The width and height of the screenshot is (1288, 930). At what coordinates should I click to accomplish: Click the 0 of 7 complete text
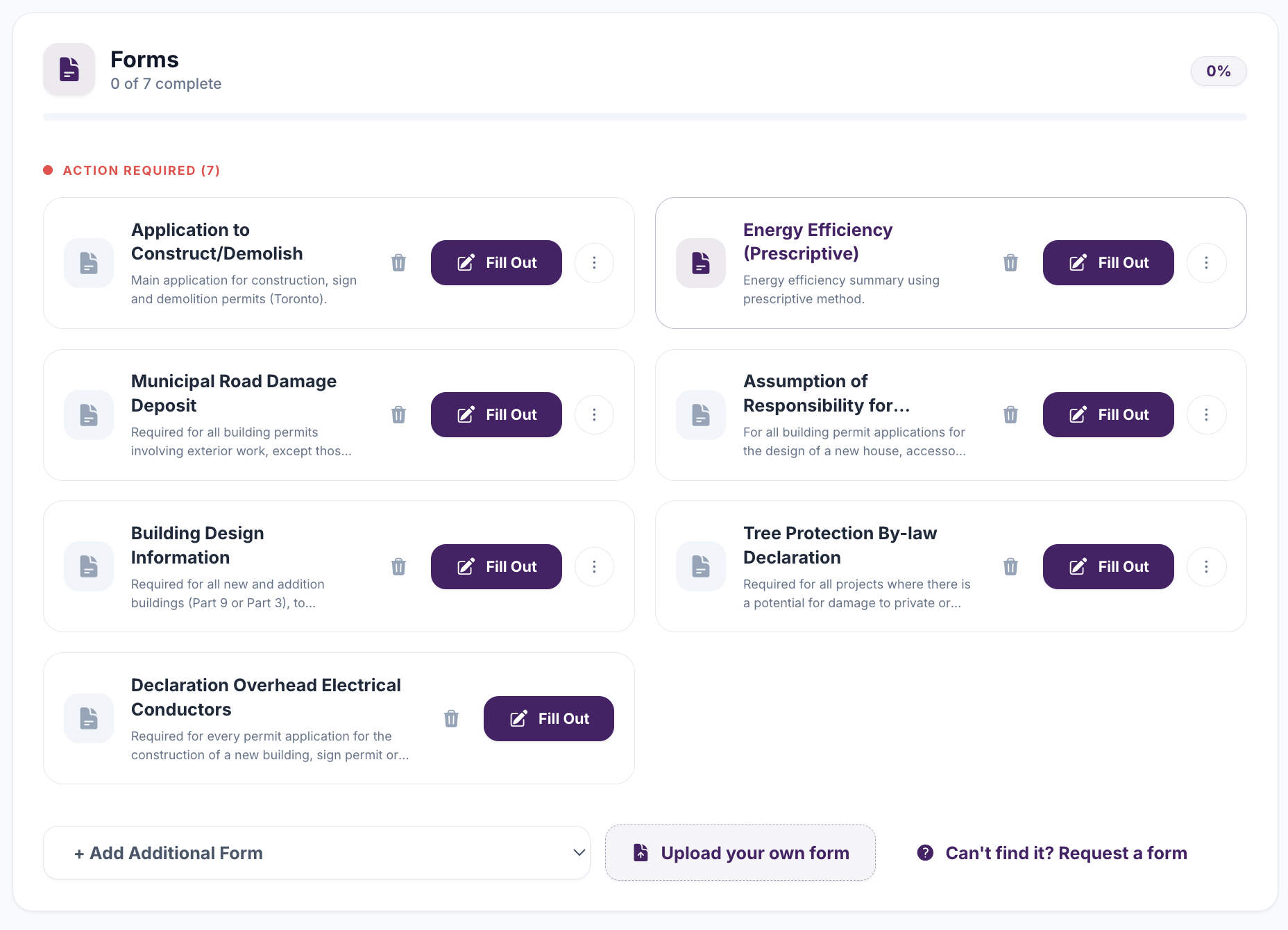point(166,84)
